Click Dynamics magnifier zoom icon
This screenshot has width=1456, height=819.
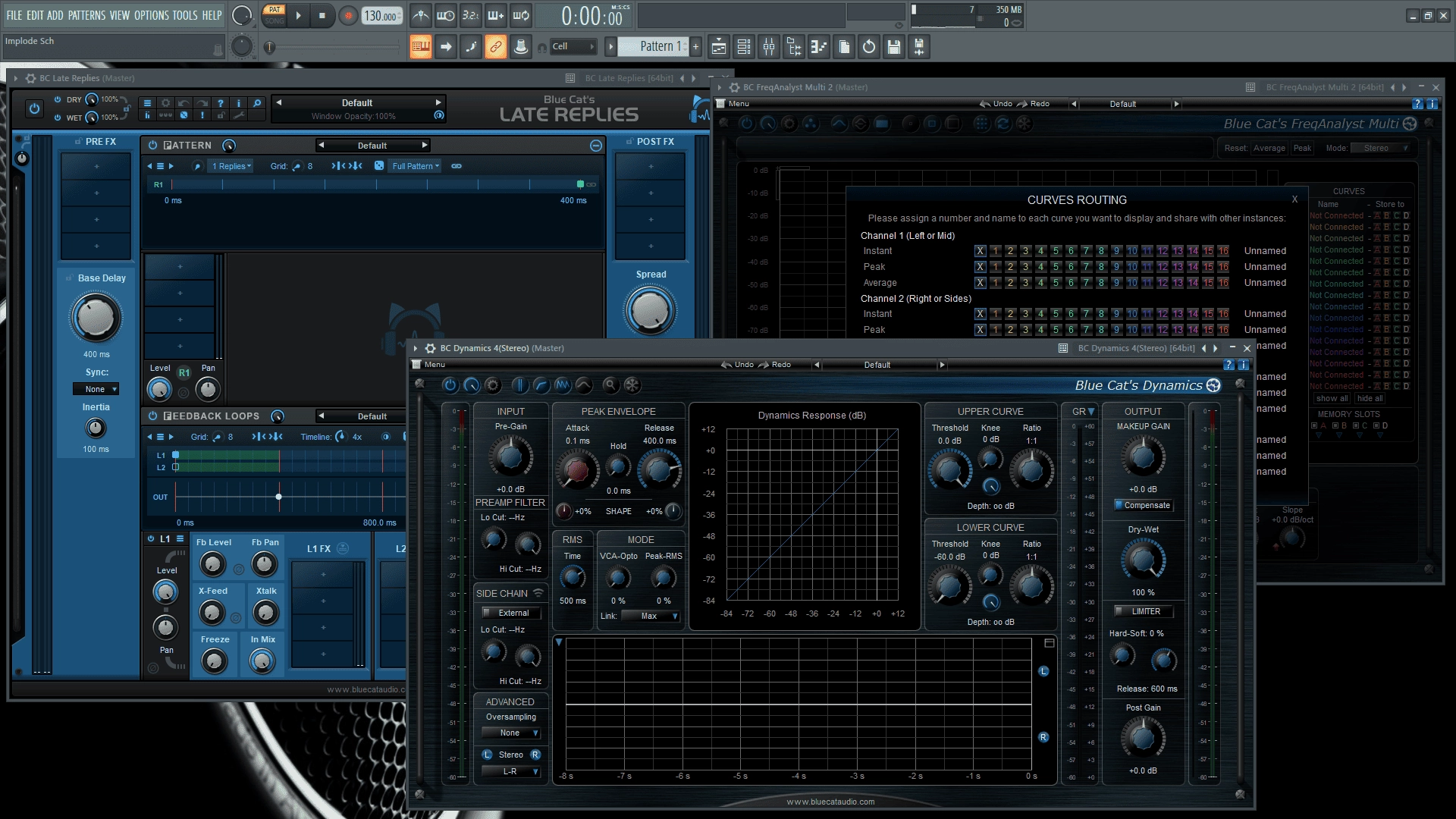(610, 385)
